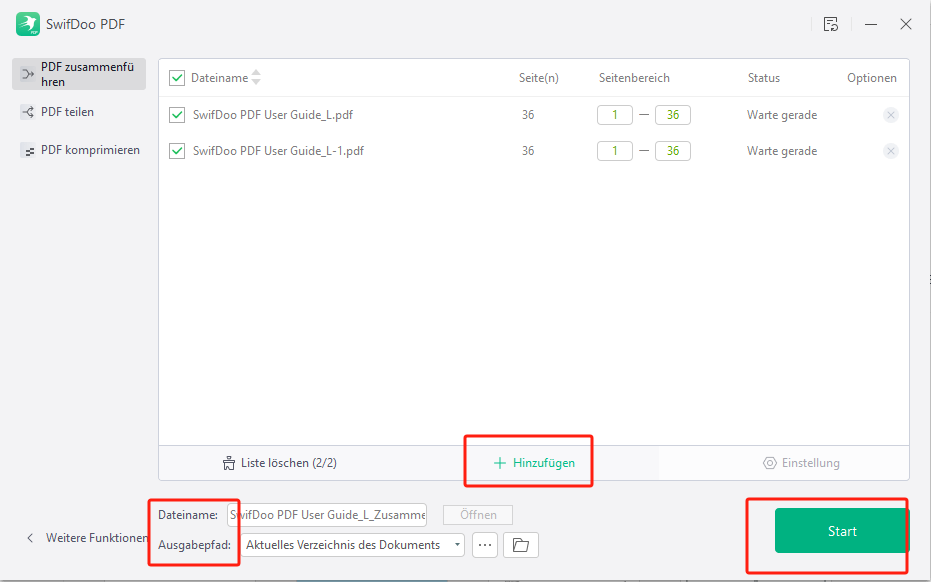Viewport: 931px width, 582px height.
Task: Open the history list icon in title bar
Action: (831, 24)
